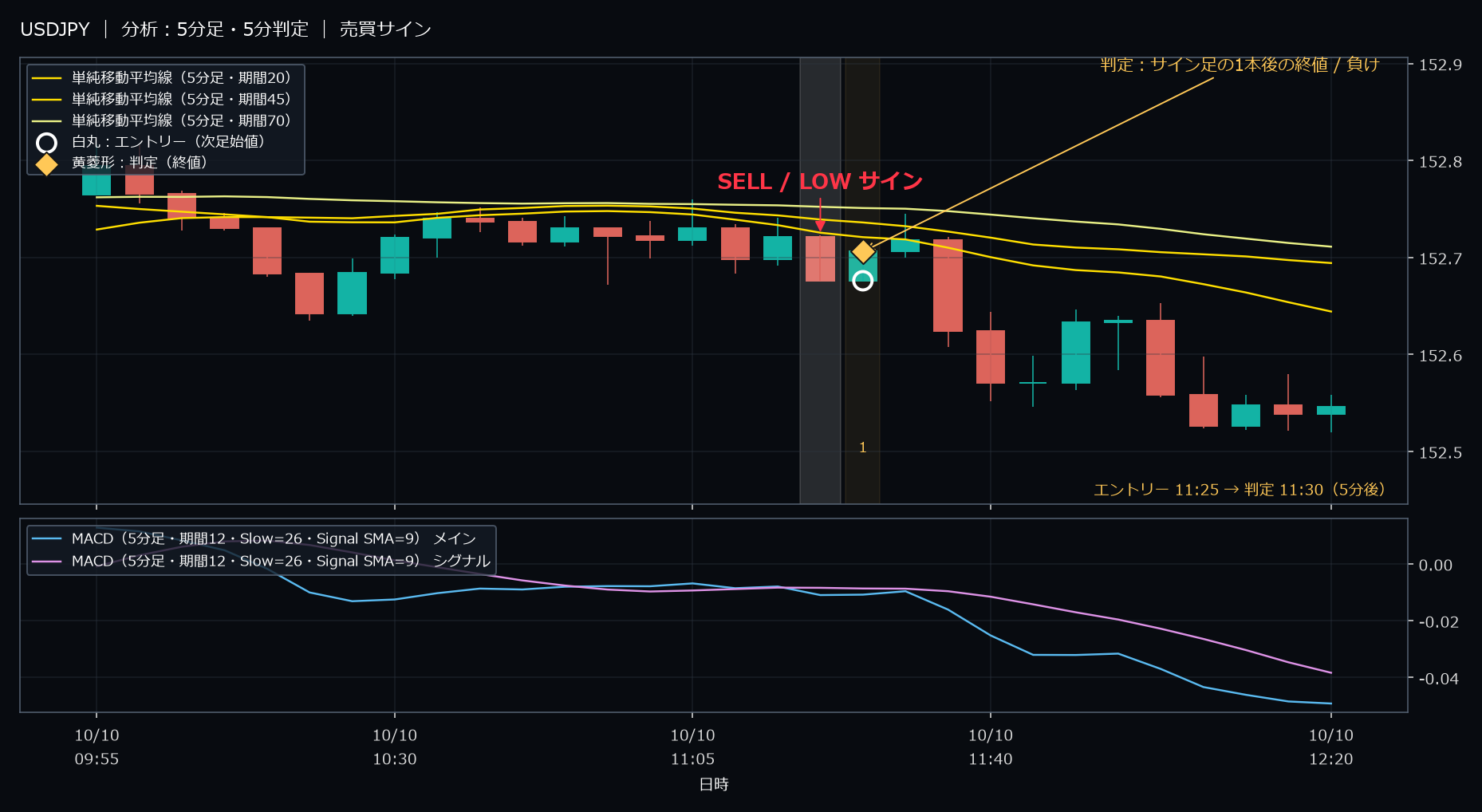Click the large red candle after the 11:30 candle

coord(948,285)
